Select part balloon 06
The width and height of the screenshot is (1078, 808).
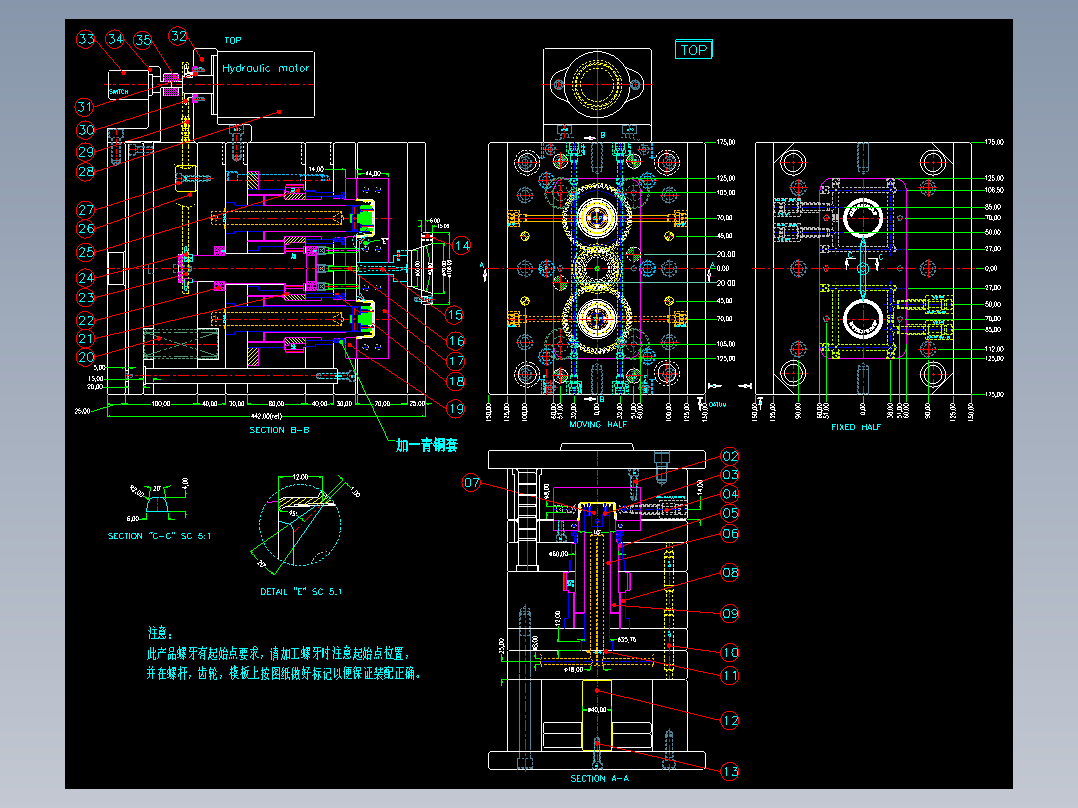[x=730, y=533]
